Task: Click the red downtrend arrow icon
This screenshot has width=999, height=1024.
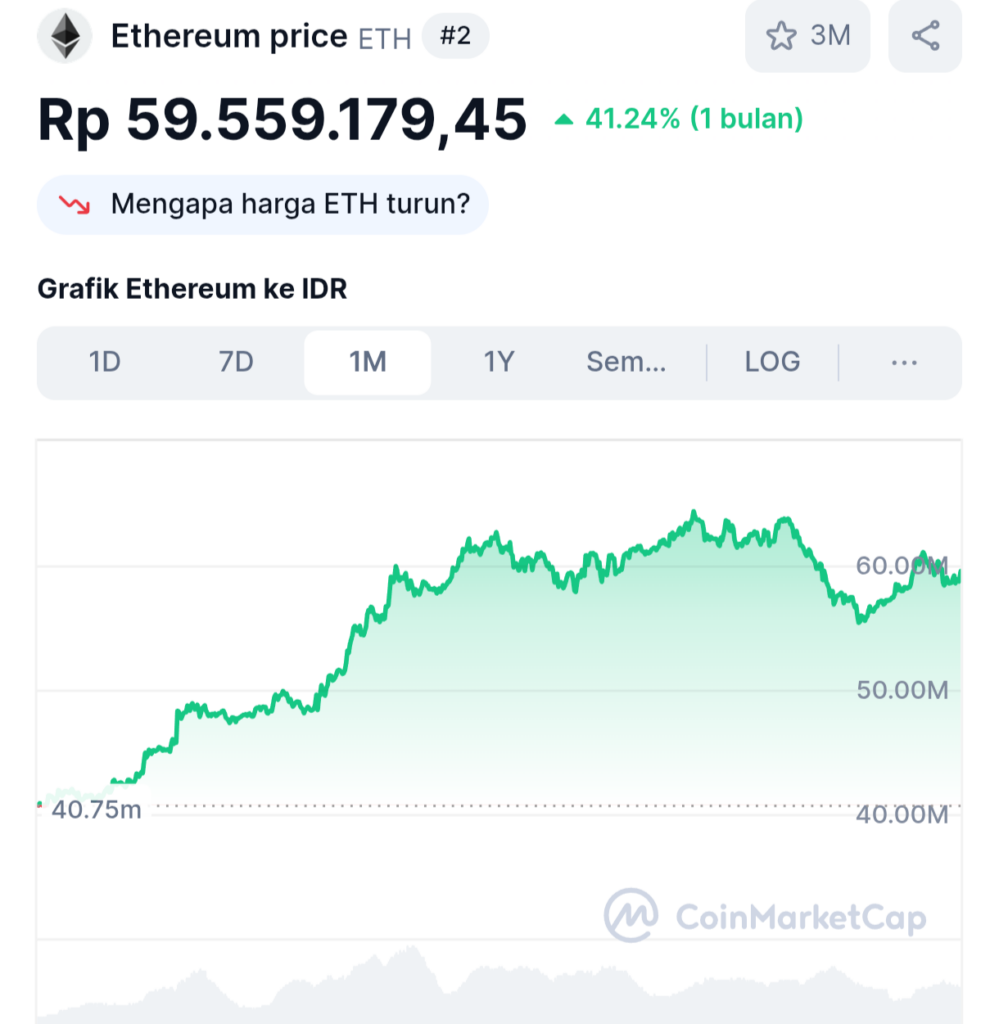Action: click(x=74, y=204)
